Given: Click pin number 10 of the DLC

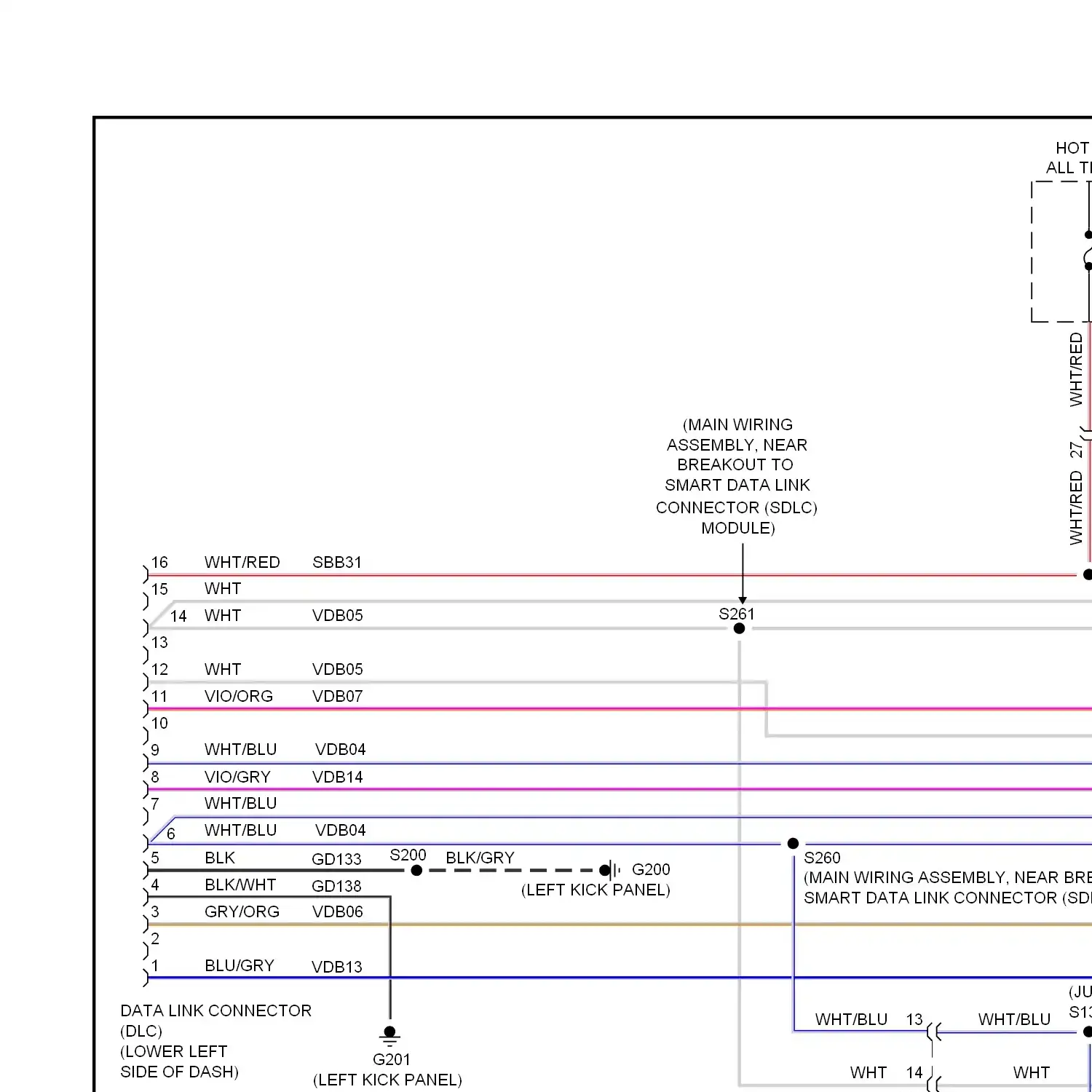Looking at the screenshot, I should [159, 723].
